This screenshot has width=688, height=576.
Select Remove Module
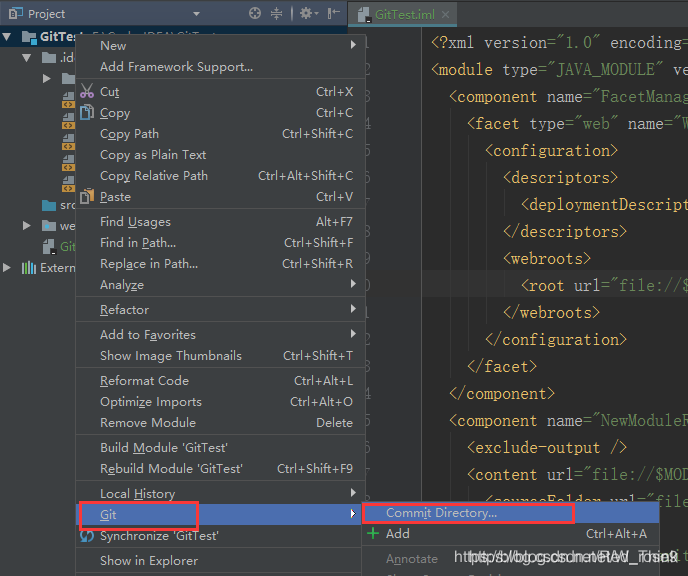(220, 422)
